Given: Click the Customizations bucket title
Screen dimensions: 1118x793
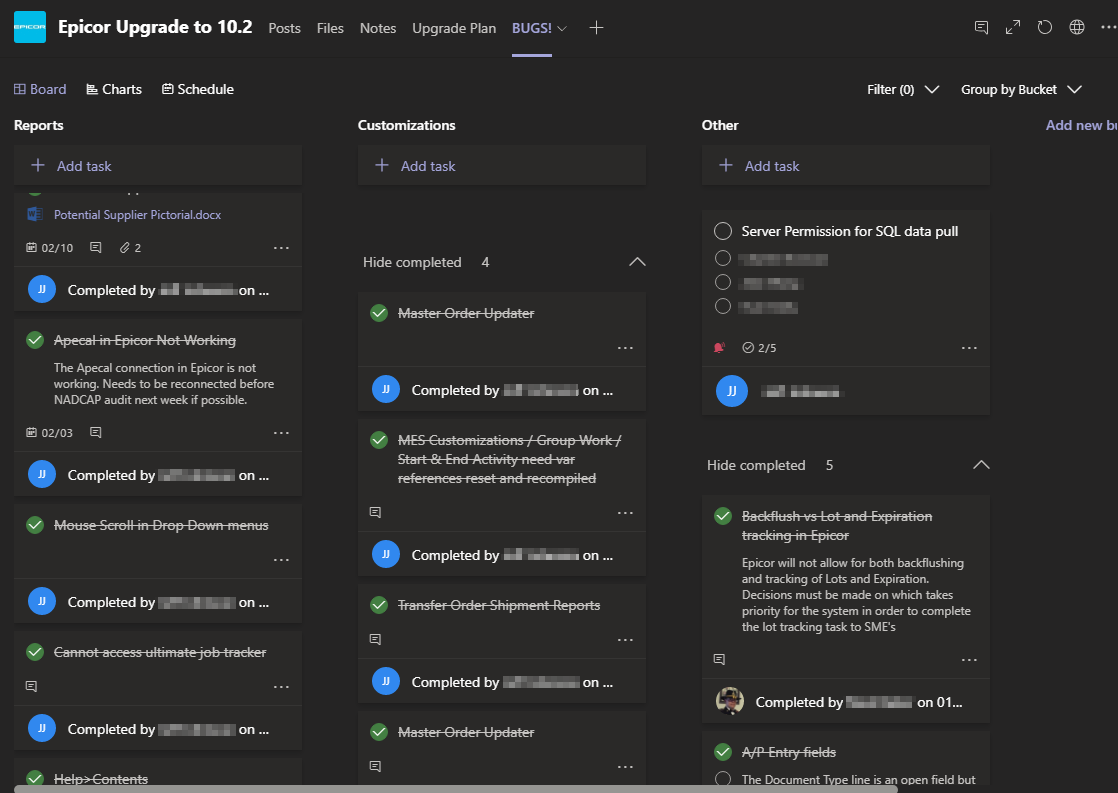Looking at the screenshot, I should [406, 125].
